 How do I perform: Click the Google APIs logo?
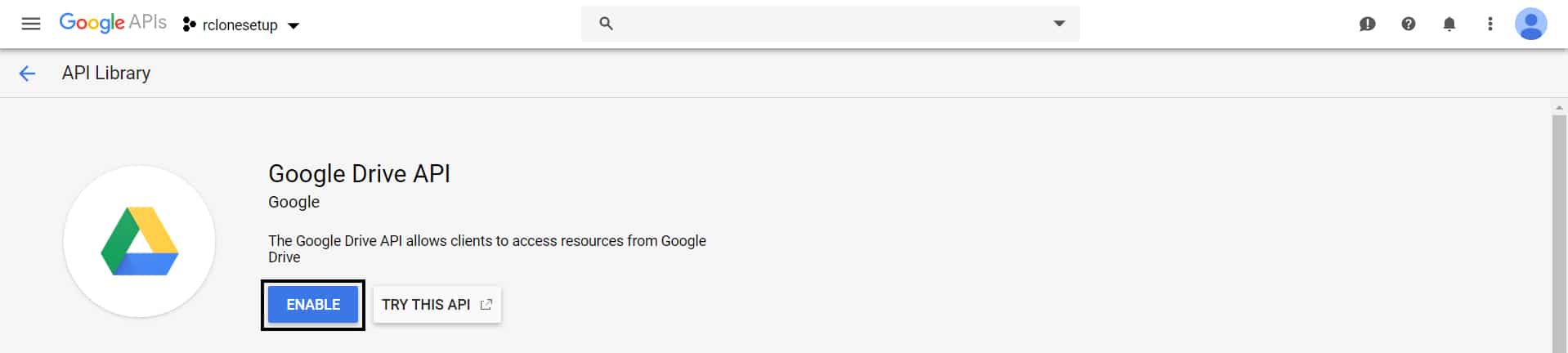click(113, 23)
